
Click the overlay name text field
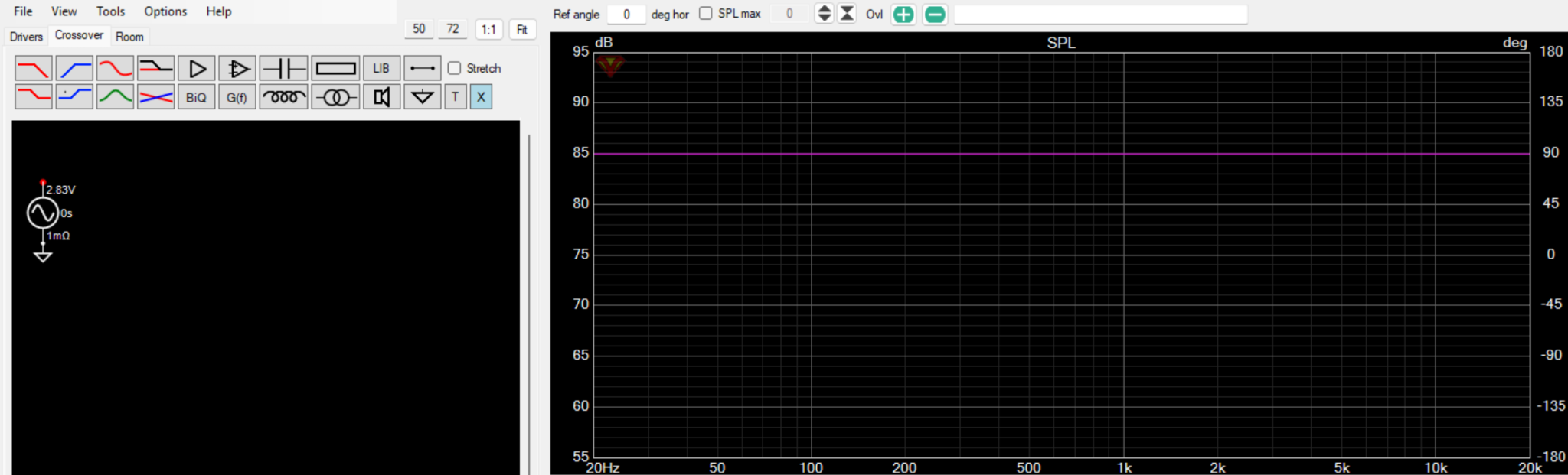click(1100, 15)
